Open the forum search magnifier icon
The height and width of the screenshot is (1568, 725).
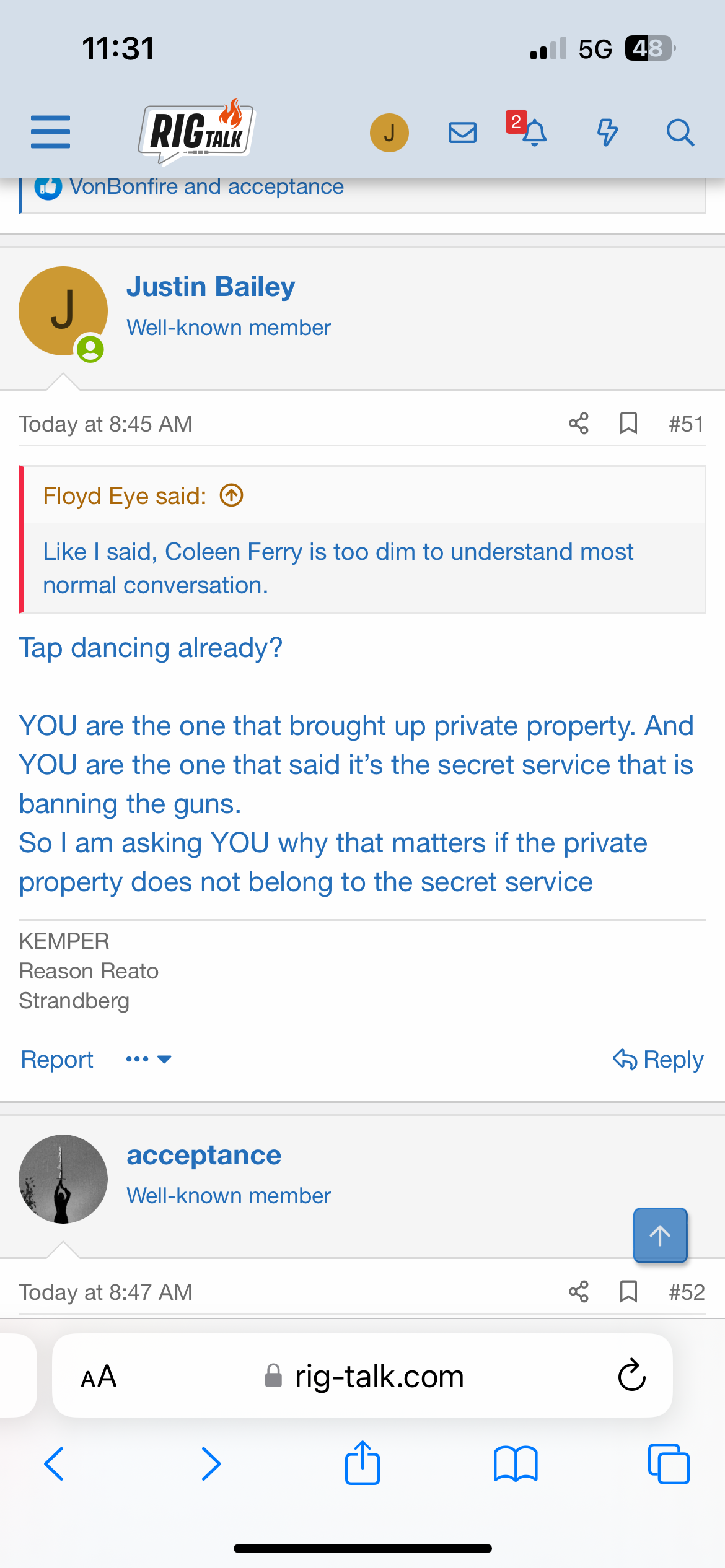[x=680, y=133]
